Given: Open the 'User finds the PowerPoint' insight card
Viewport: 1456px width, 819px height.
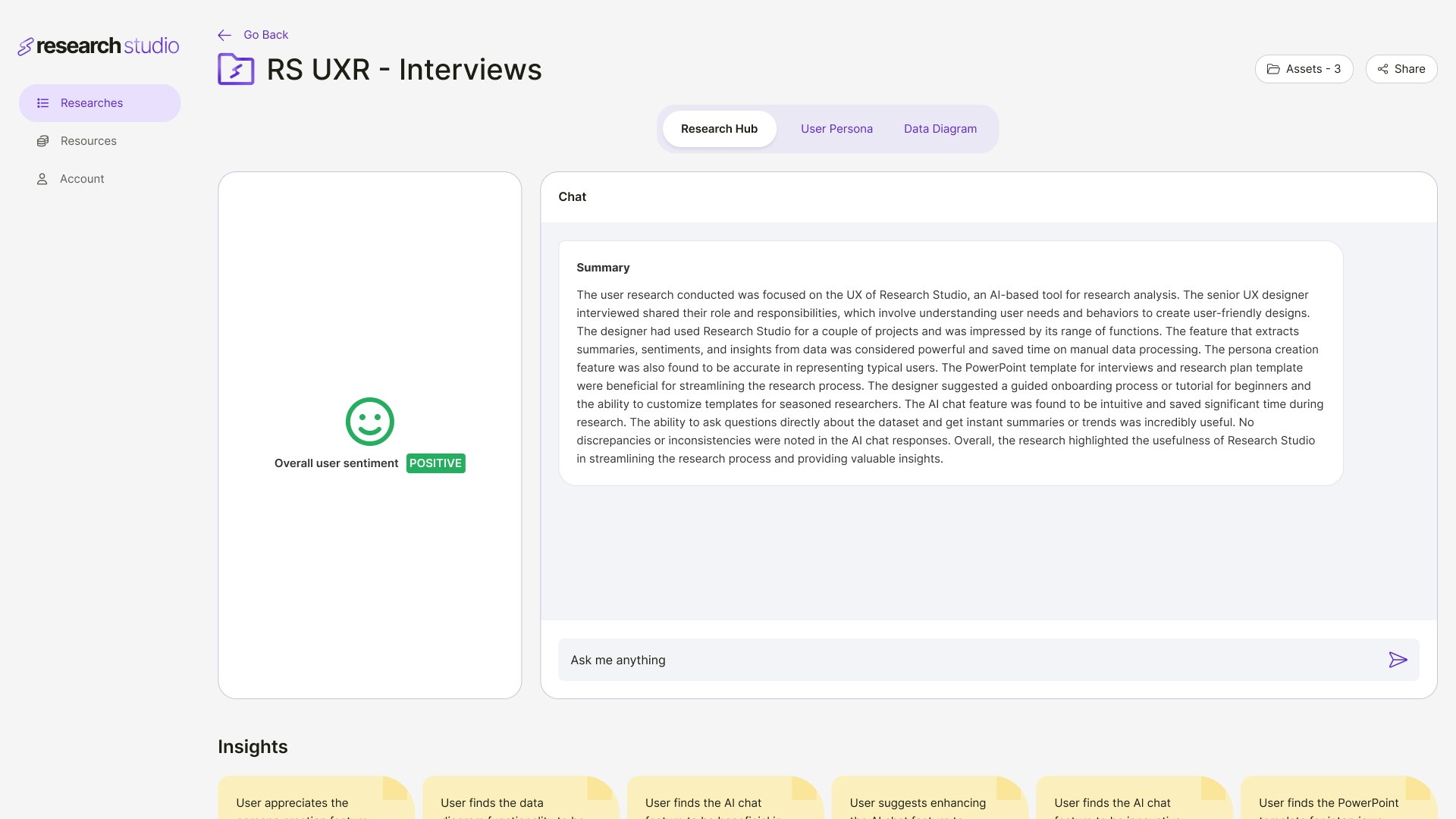Looking at the screenshot, I should point(1338,798).
